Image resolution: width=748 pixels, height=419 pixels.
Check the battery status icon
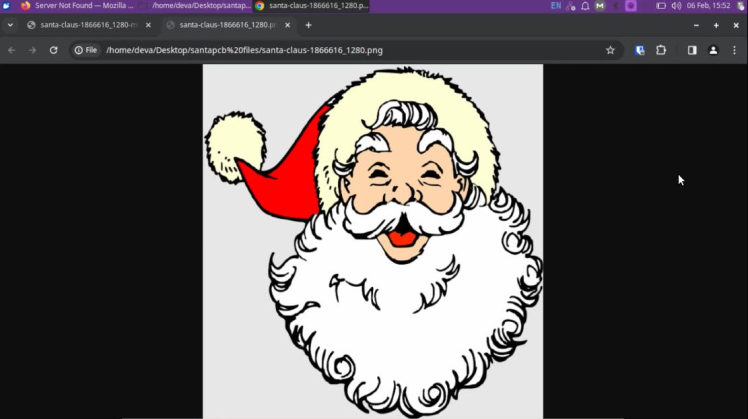661,6
